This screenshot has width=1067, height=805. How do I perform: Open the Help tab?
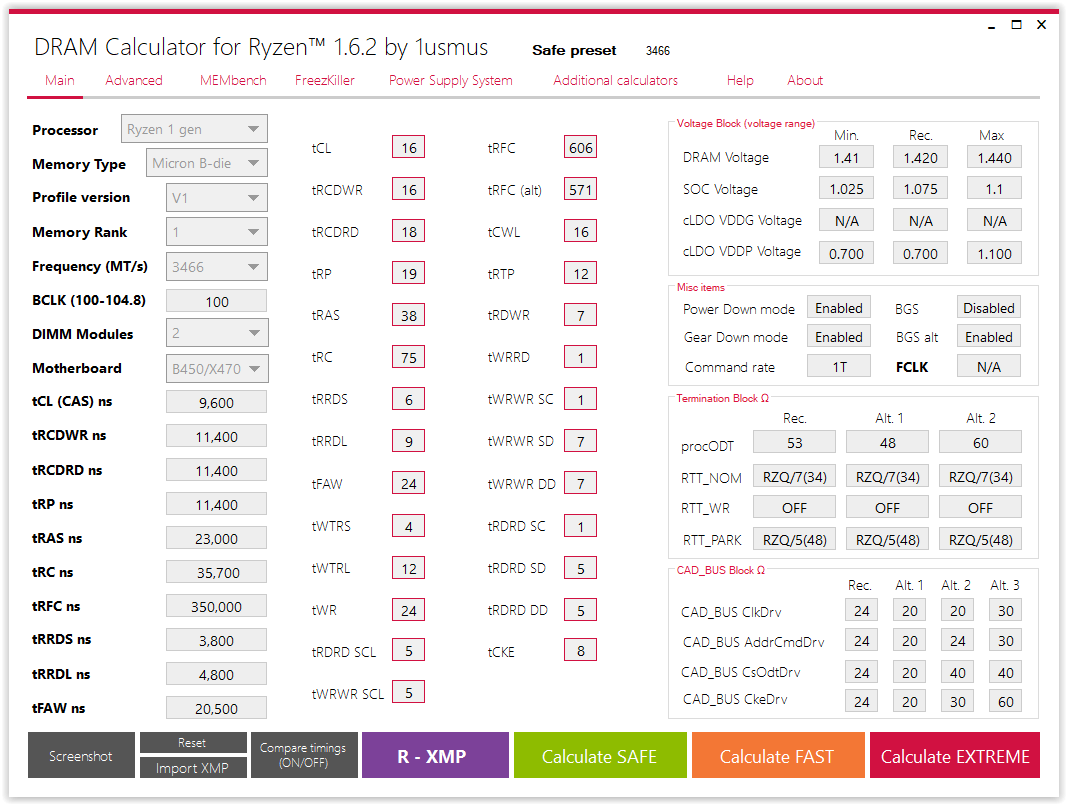pyautogui.click(x=740, y=80)
